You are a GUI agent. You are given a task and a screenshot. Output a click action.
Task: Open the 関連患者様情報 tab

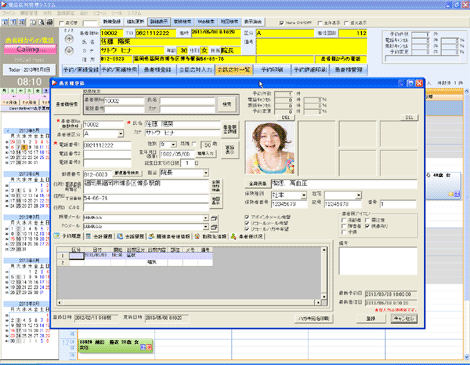(169, 236)
